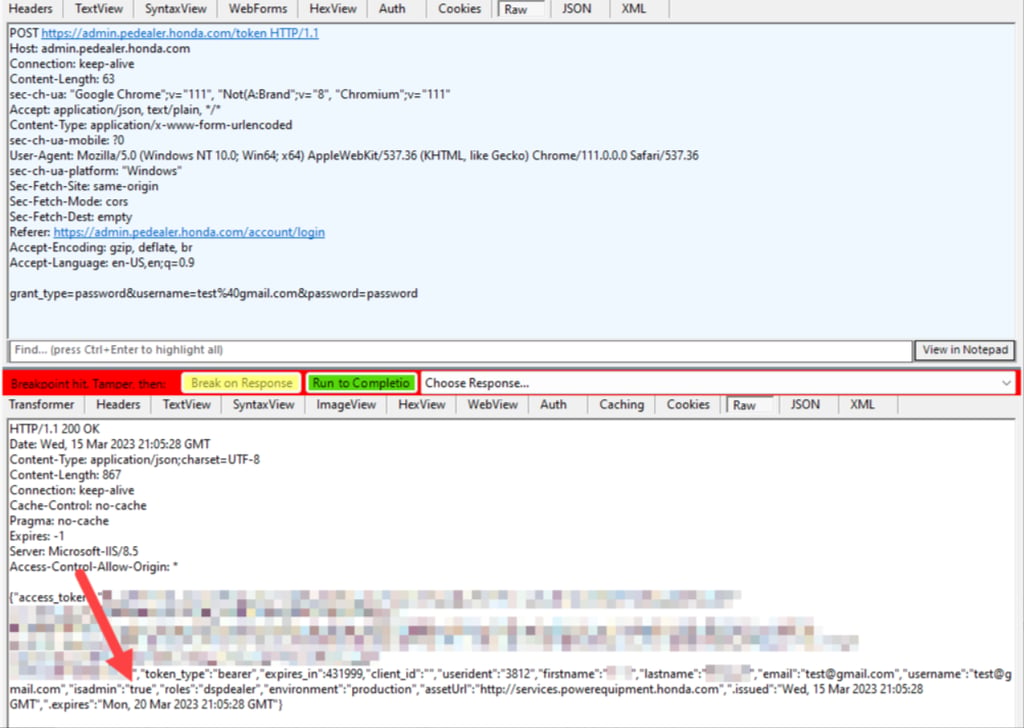Select the response Raw tab
The height and width of the screenshot is (728, 1024).
coord(749,405)
